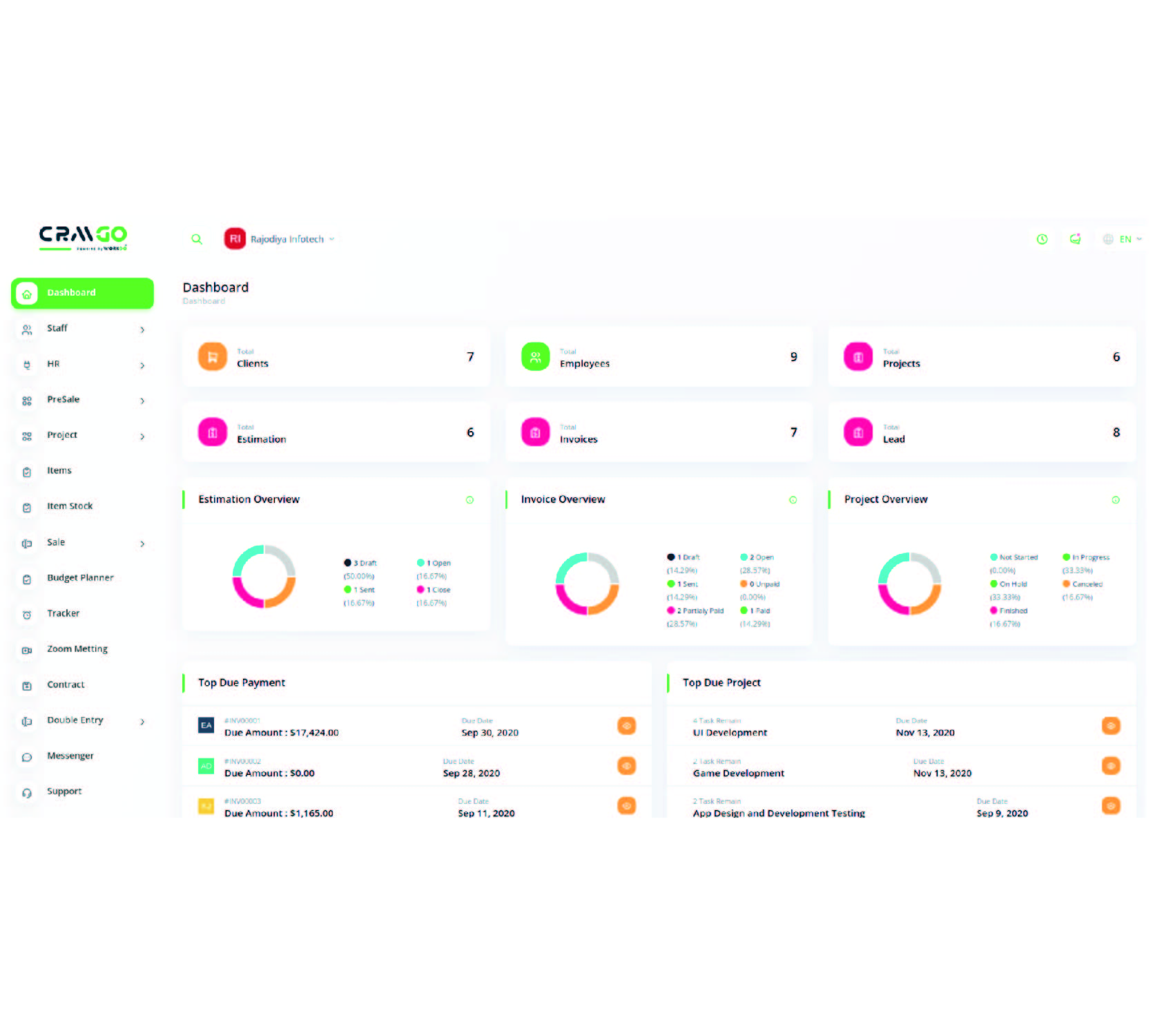Open the clock timer icon in header
The image size is (1151, 1036).
point(1042,239)
